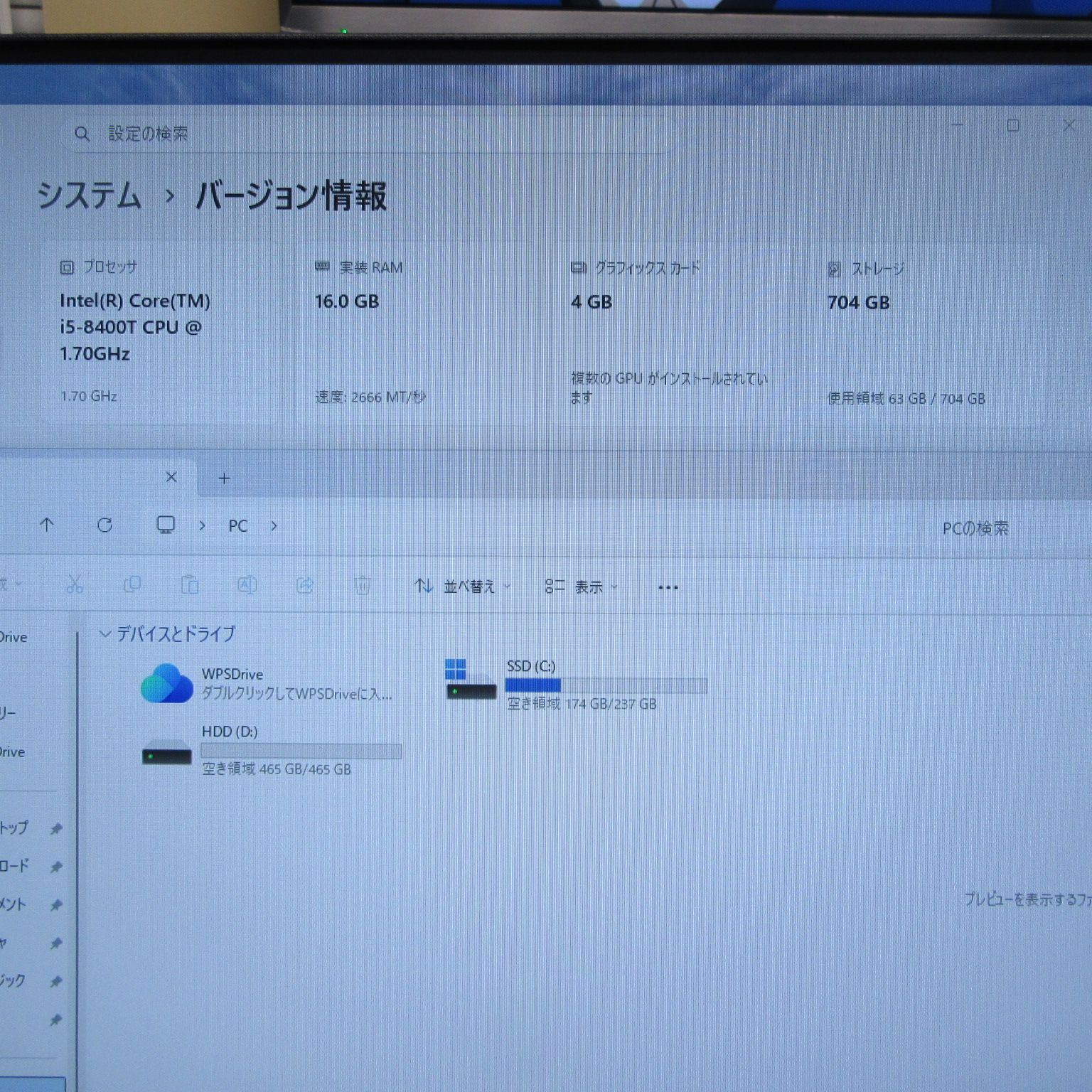Image resolution: width=1092 pixels, height=1092 pixels.
Task: Click 空き領域 174 GB/237 GB text
Action: pos(582,704)
